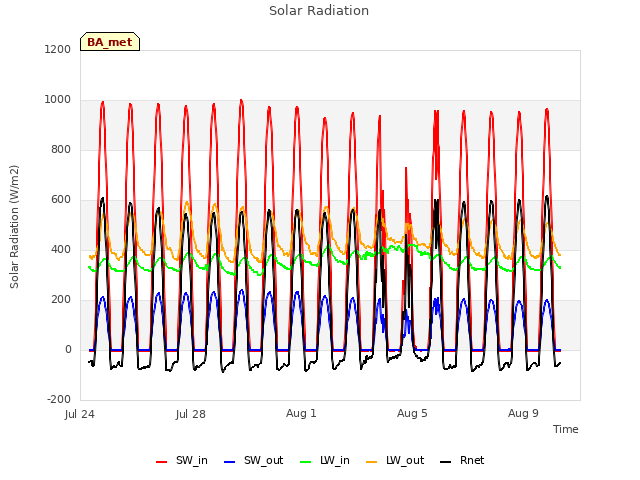This screenshot has width=640, height=480.
Task: Click the BA_met annotation label
Action: (x=110, y=42)
